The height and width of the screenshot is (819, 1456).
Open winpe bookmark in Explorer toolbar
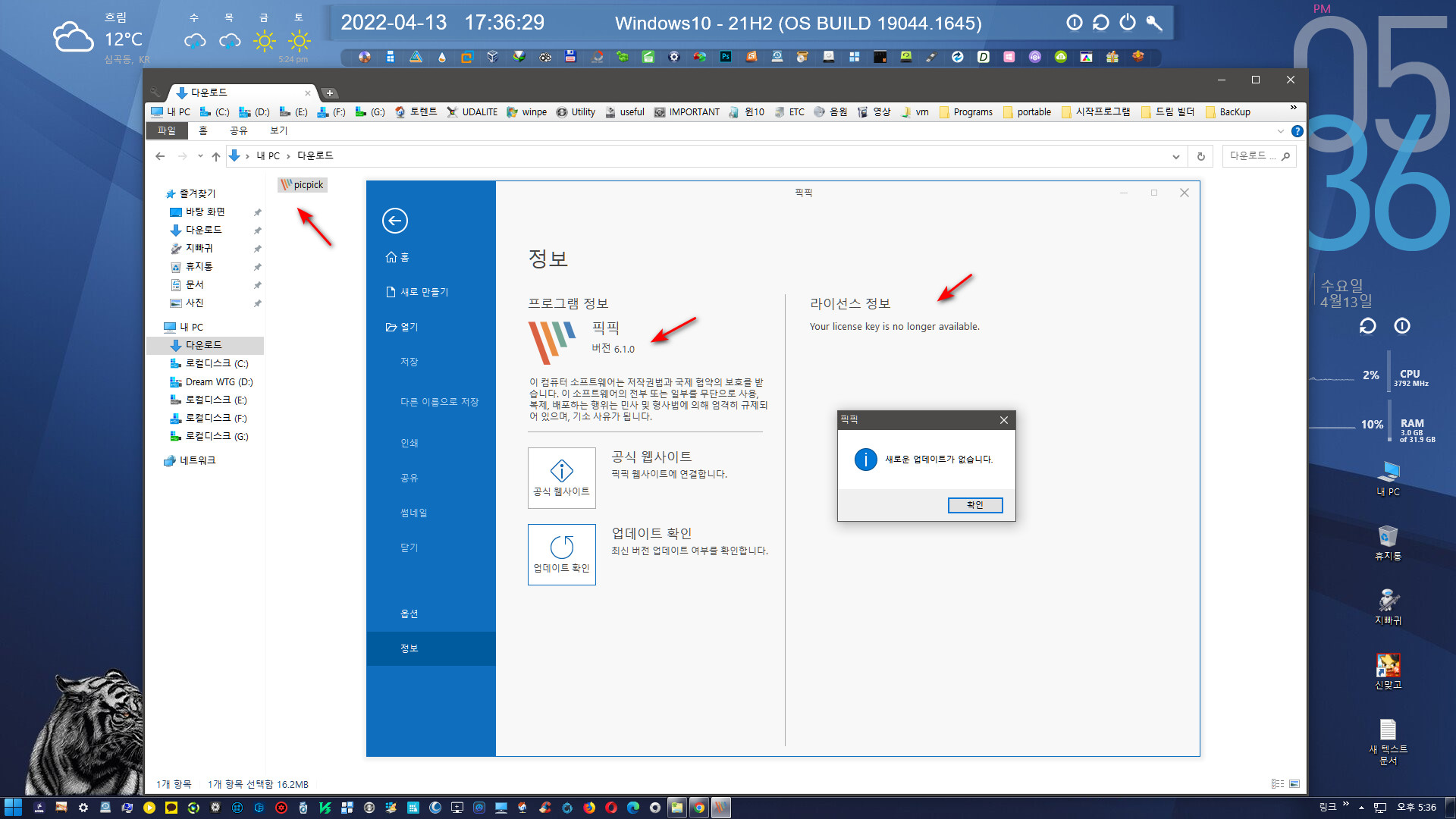click(527, 112)
